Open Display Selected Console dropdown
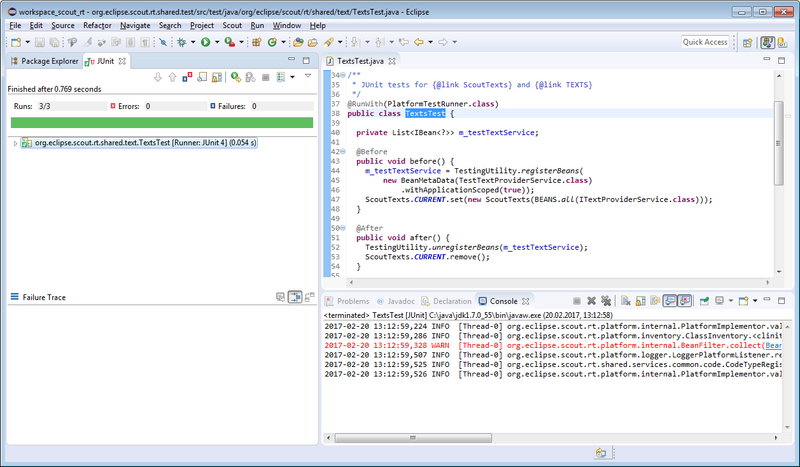Image resolution: width=800 pixels, height=467 pixels. pyautogui.click(x=731, y=301)
